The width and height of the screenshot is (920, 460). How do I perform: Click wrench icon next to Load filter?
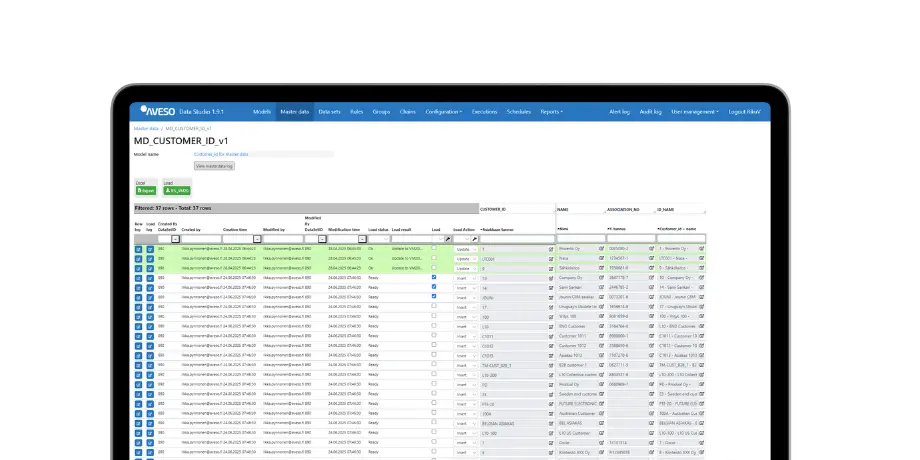(448, 239)
